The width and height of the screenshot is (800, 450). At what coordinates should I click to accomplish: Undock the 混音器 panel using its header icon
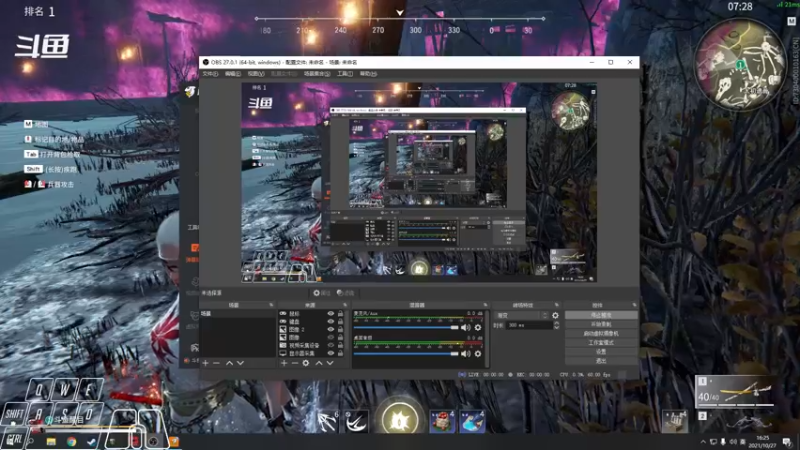tap(485, 305)
